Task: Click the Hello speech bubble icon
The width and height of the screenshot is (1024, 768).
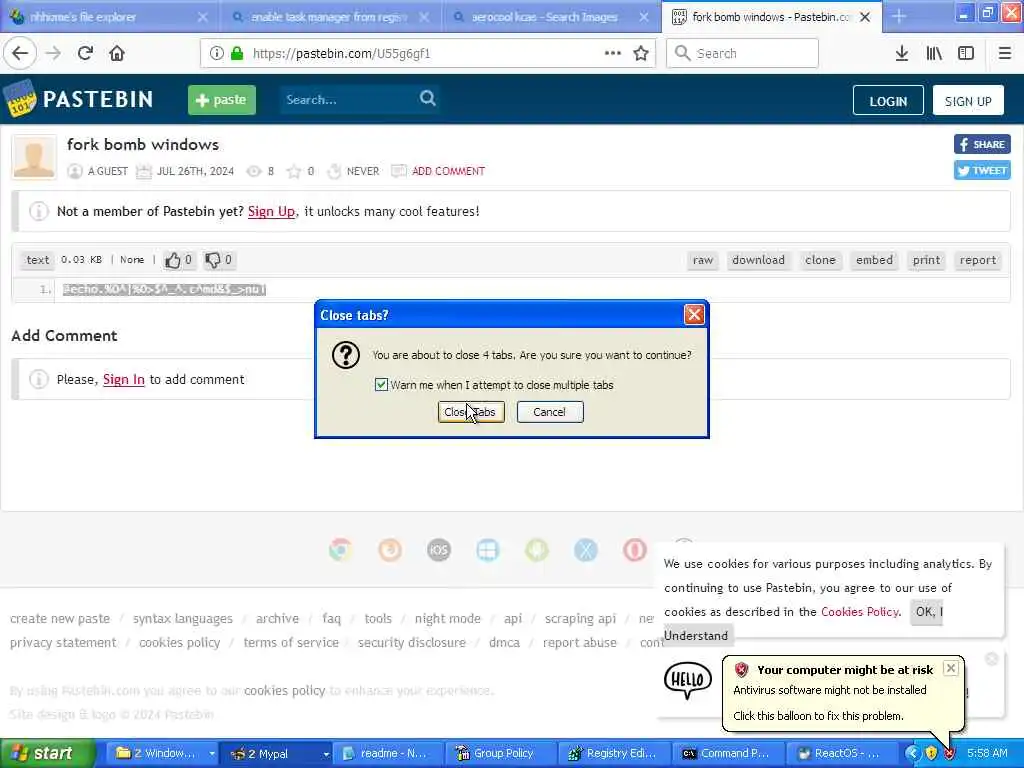Action: (688, 680)
